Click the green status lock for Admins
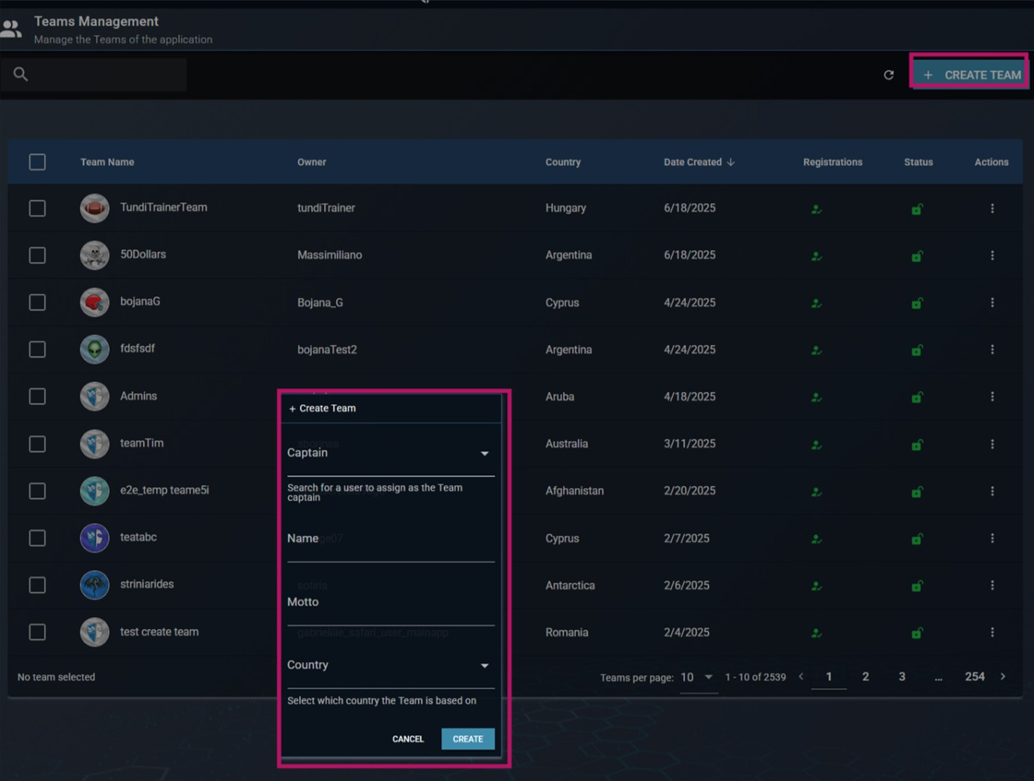Image resolution: width=1034 pixels, height=781 pixels. pyautogui.click(x=917, y=396)
